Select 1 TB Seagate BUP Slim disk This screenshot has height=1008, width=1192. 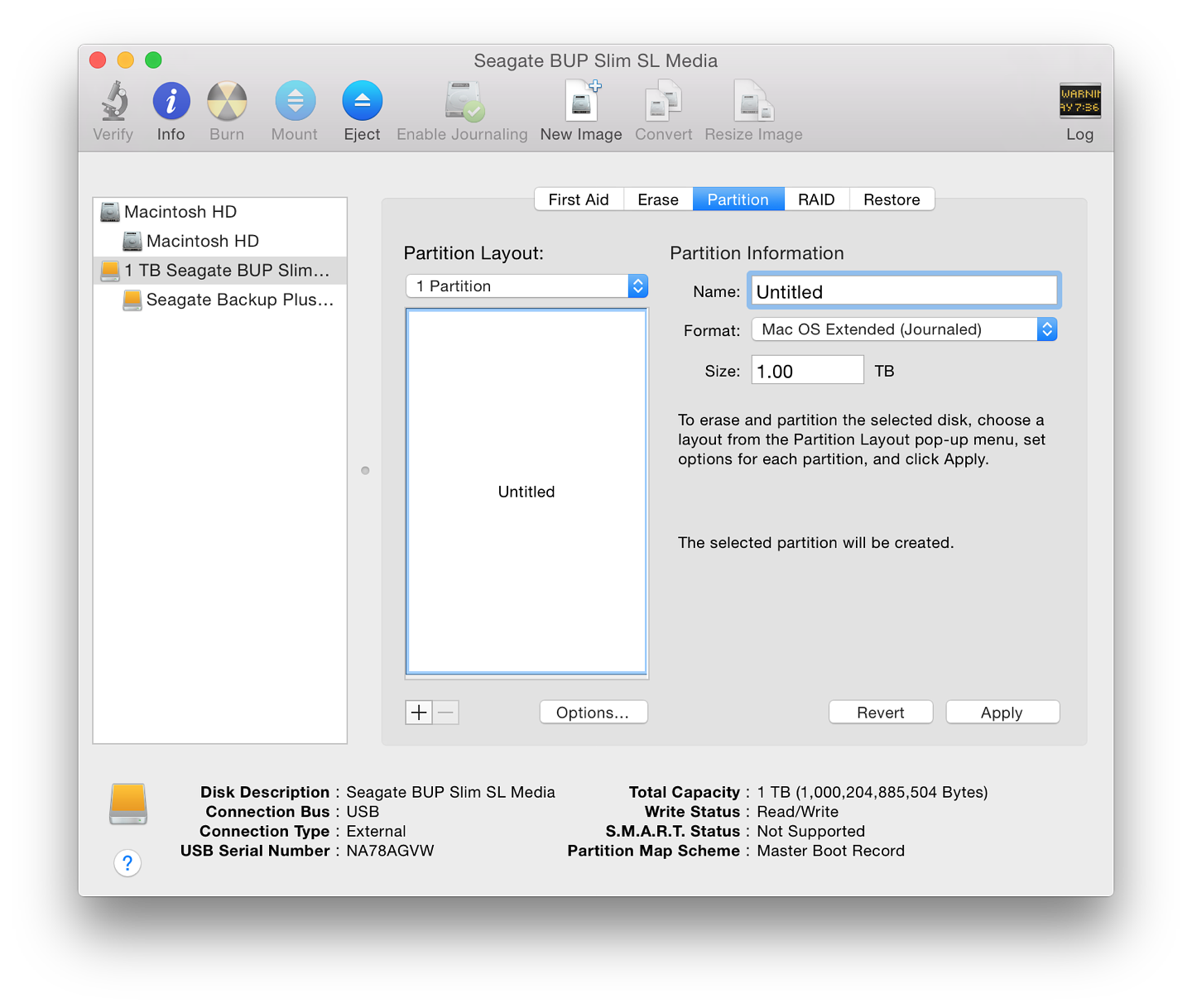point(219,271)
